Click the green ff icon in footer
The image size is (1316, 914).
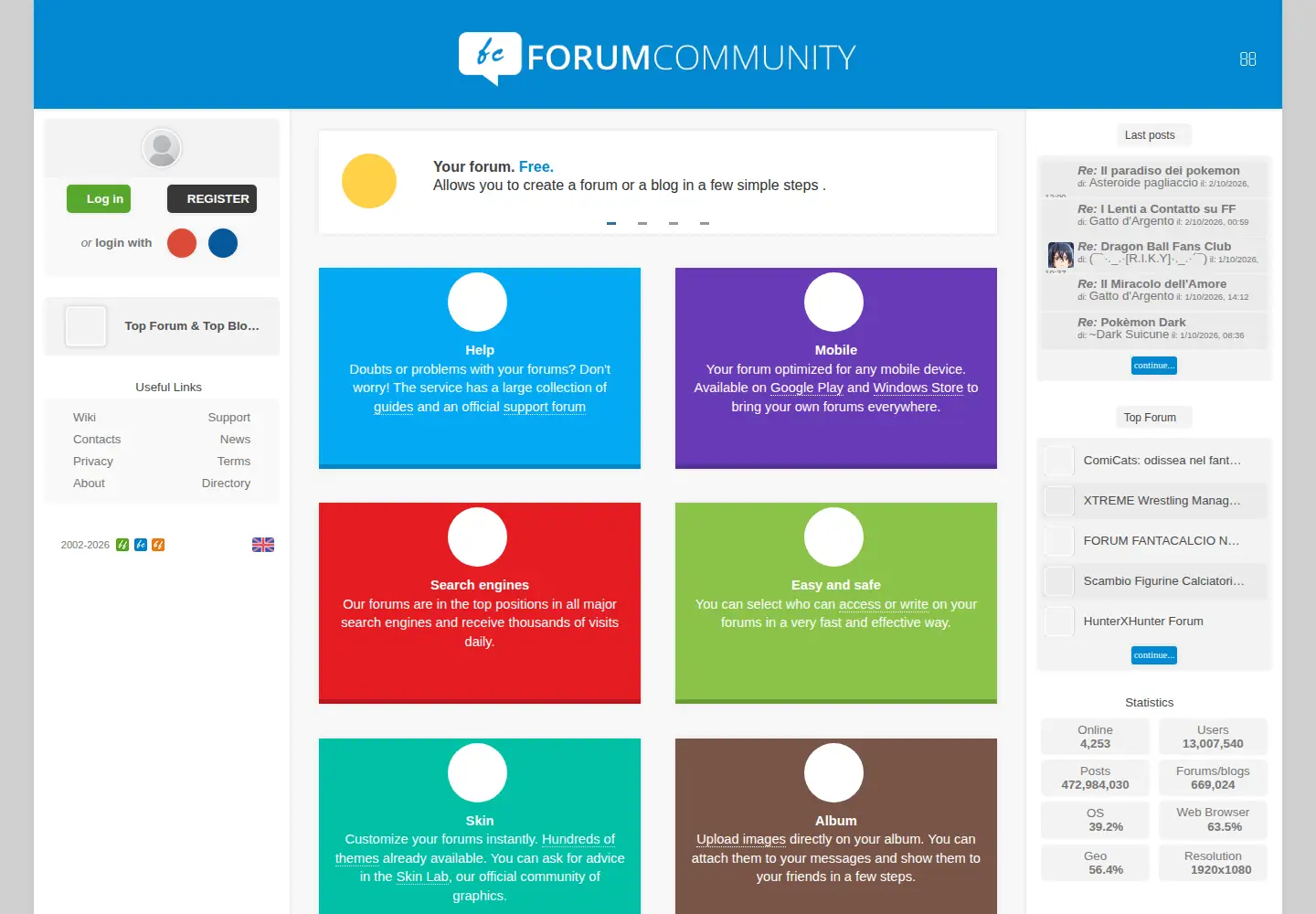pos(122,545)
